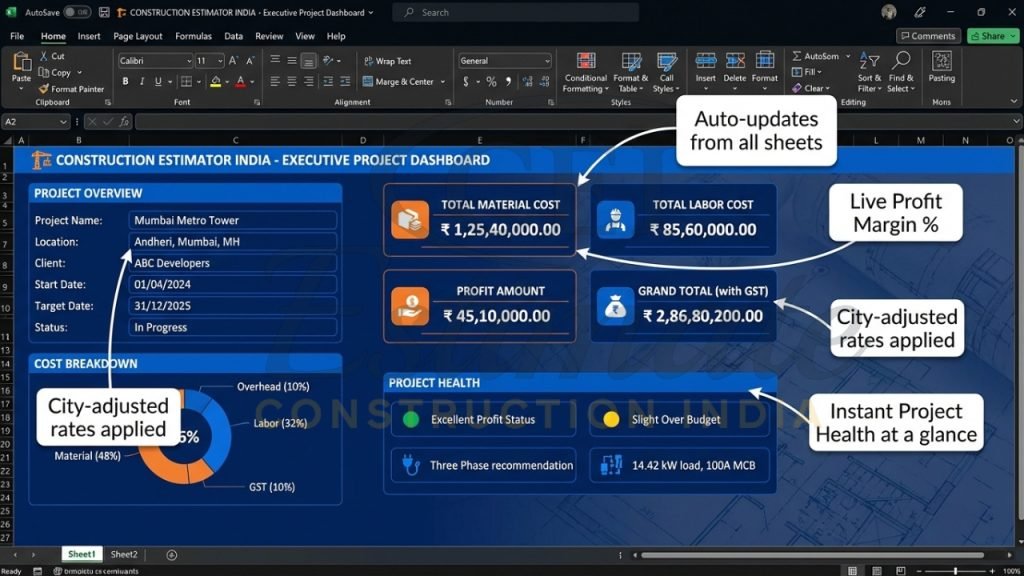The height and width of the screenshot is (576, 1024).
Task: Click the Search box in title bar
Action: pos(516,12)
